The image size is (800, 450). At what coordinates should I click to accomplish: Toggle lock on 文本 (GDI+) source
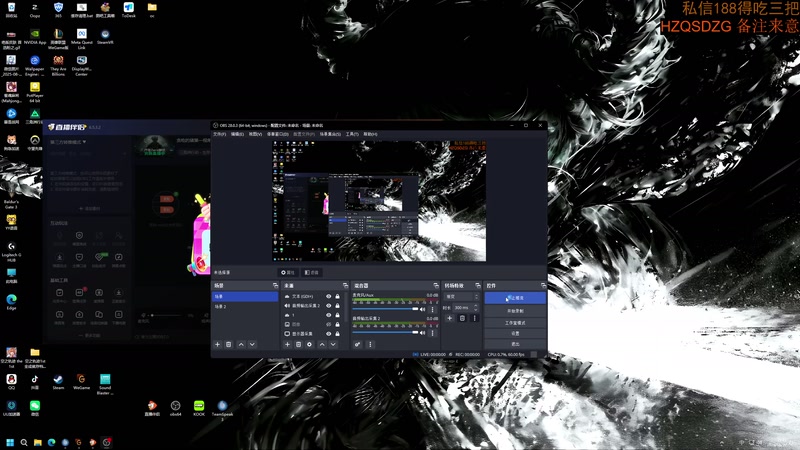point(337,296)
